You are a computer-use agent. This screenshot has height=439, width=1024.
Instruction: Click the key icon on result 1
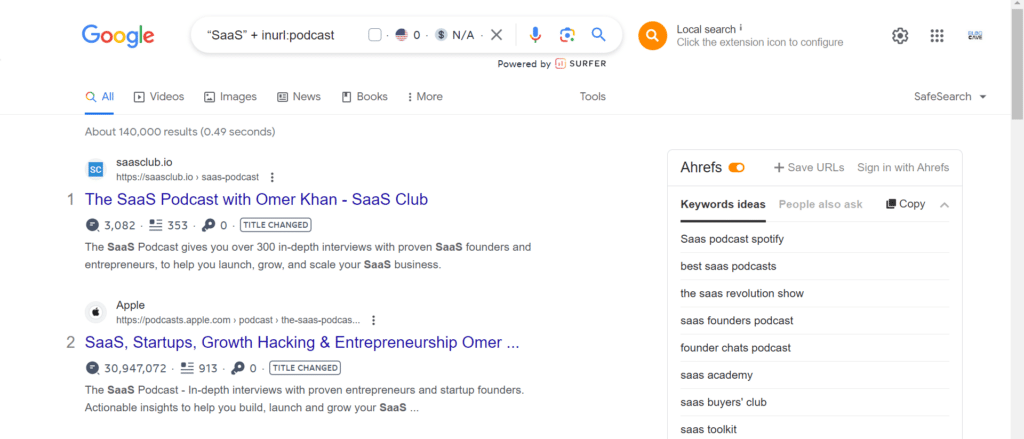pyautogui.click(x=208, y=225)
